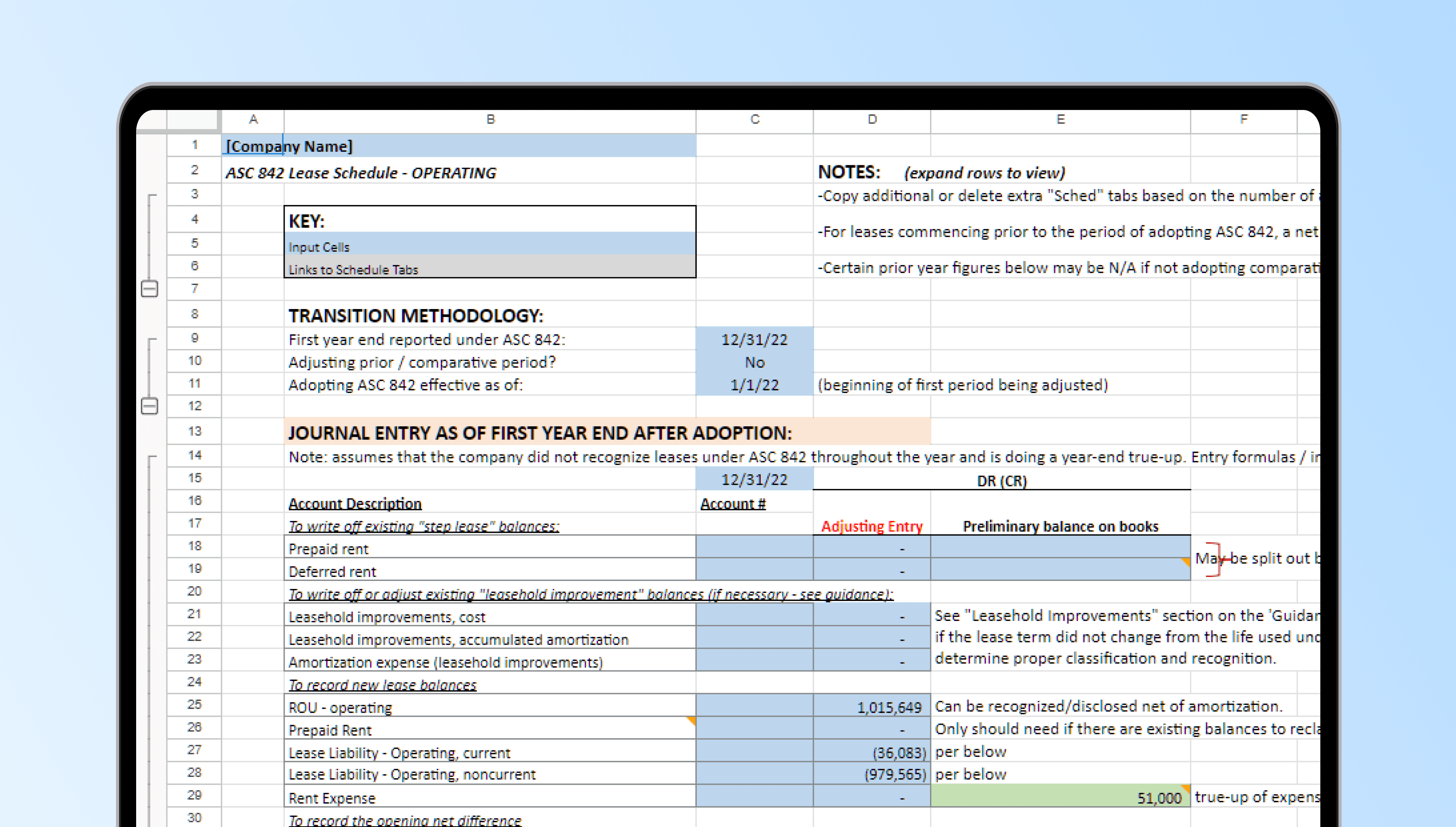Click the 12/31/22 date cell in row 15
Viewport: 1456px width, 827px height.
pyautogui.click(x=755, y=479)
